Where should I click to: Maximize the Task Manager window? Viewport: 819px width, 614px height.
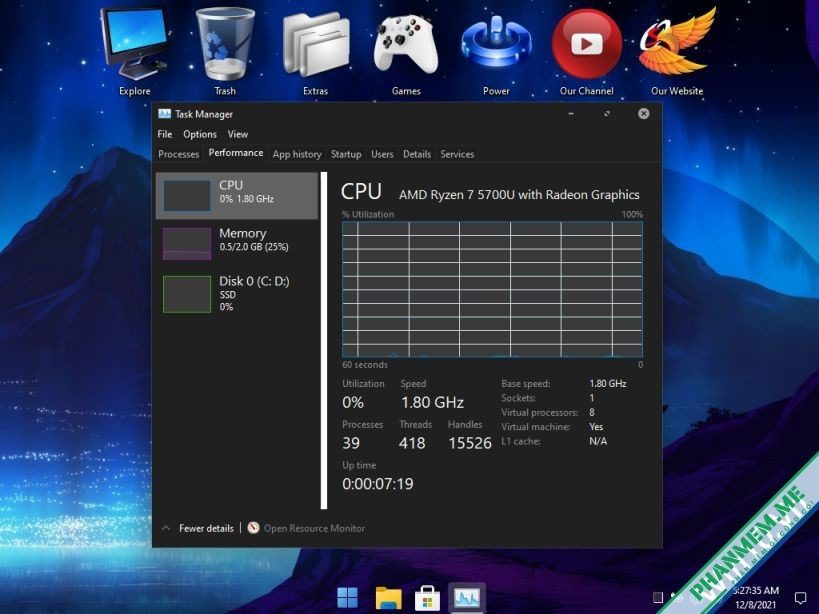click(607, 113)
